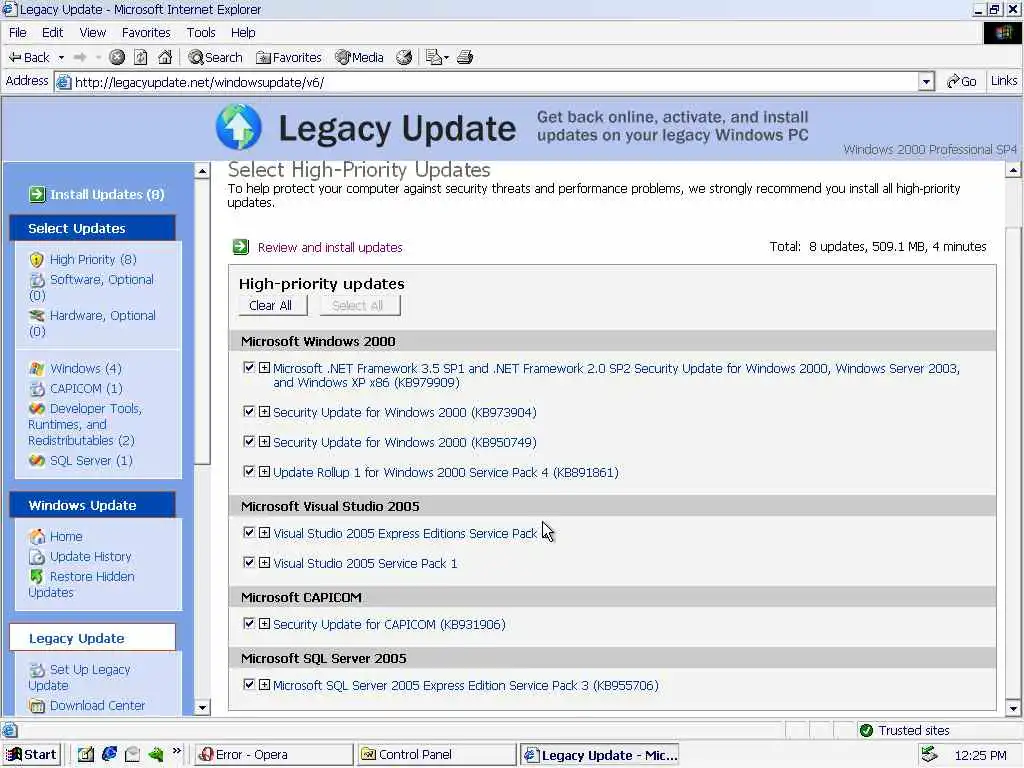Click sidebar scrollbar down arrow
Screen dimensions: 1024x768
(x=202, y=707)
